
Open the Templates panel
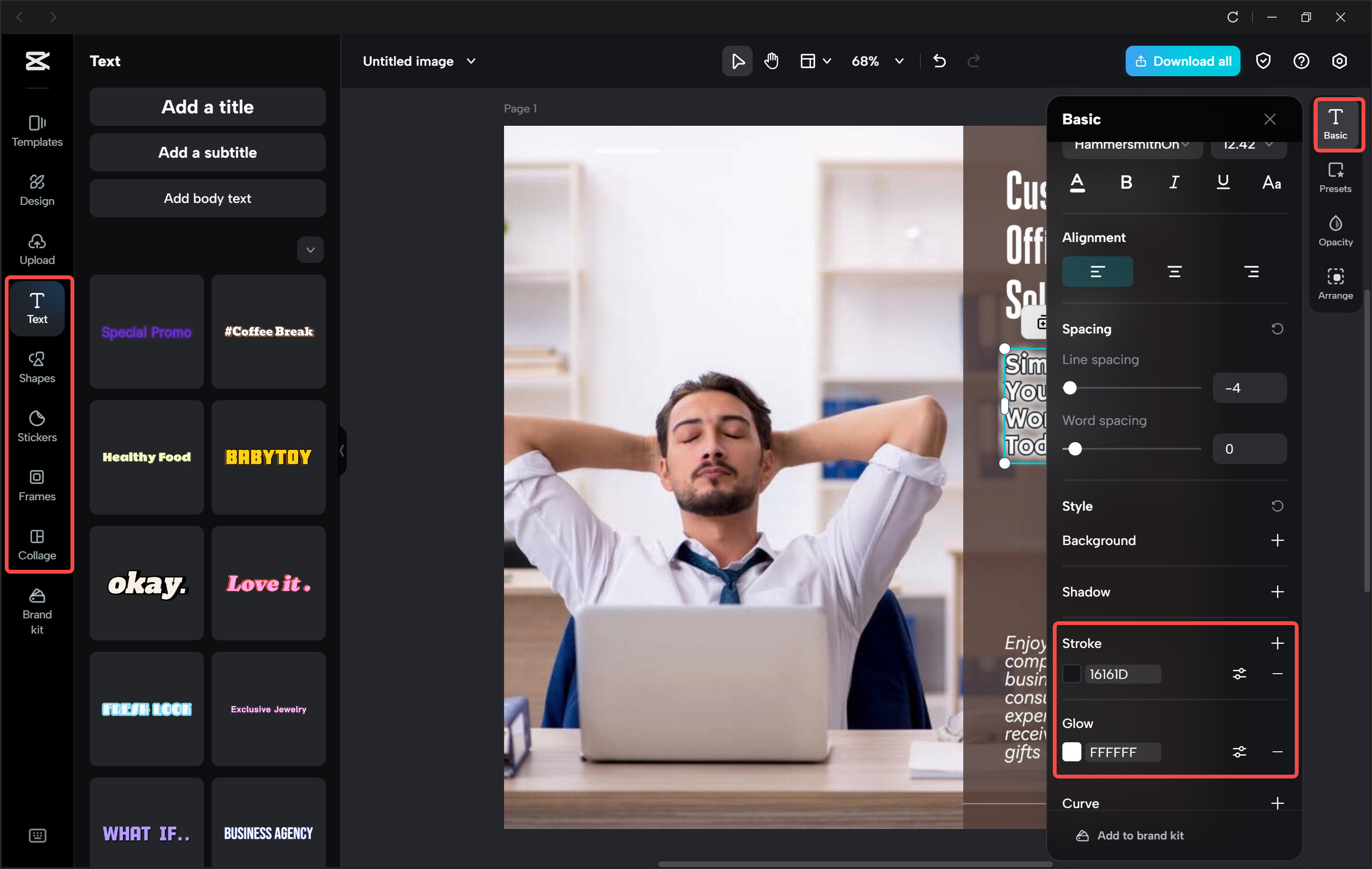37,131
